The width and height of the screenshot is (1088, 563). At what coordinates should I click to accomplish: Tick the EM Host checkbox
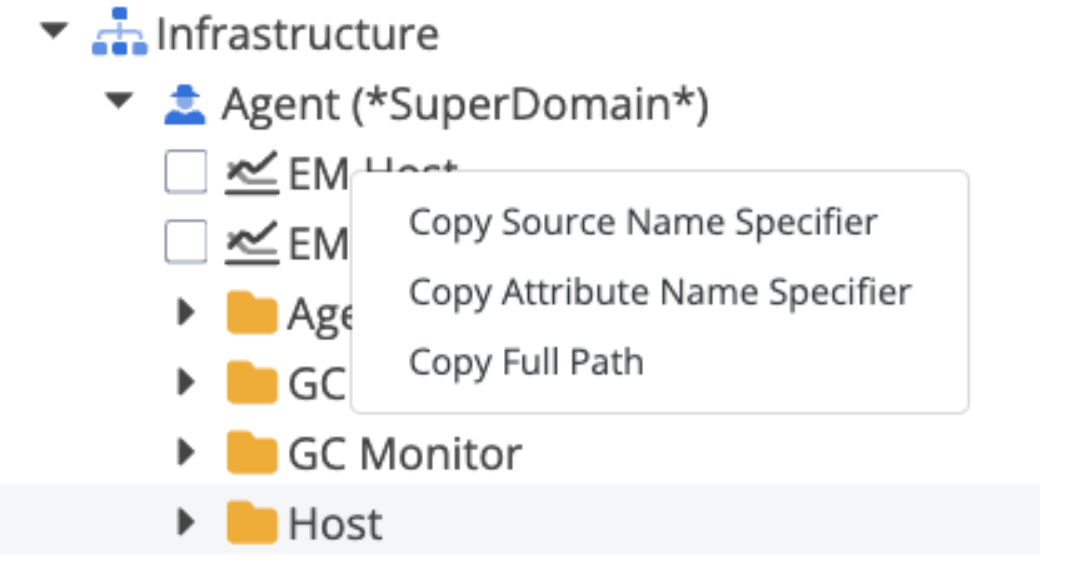(x=186, y=173)
